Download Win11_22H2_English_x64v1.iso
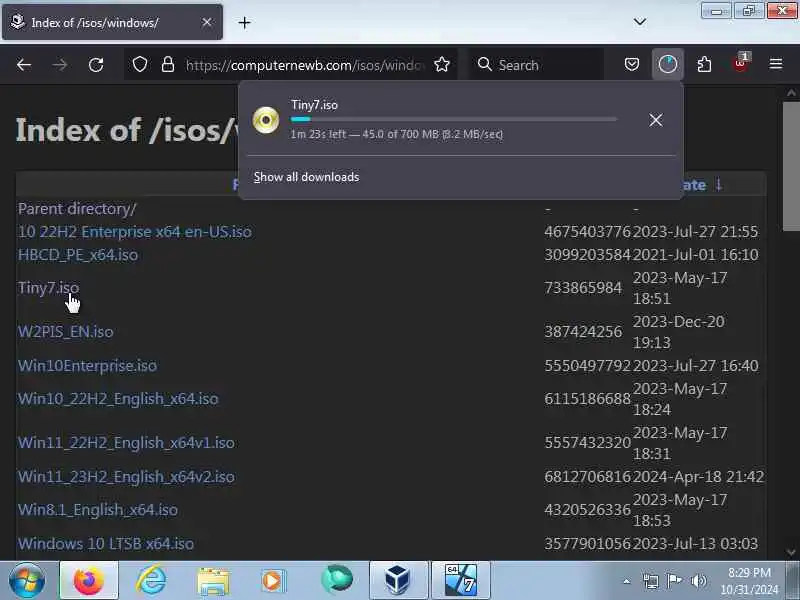 127,442
